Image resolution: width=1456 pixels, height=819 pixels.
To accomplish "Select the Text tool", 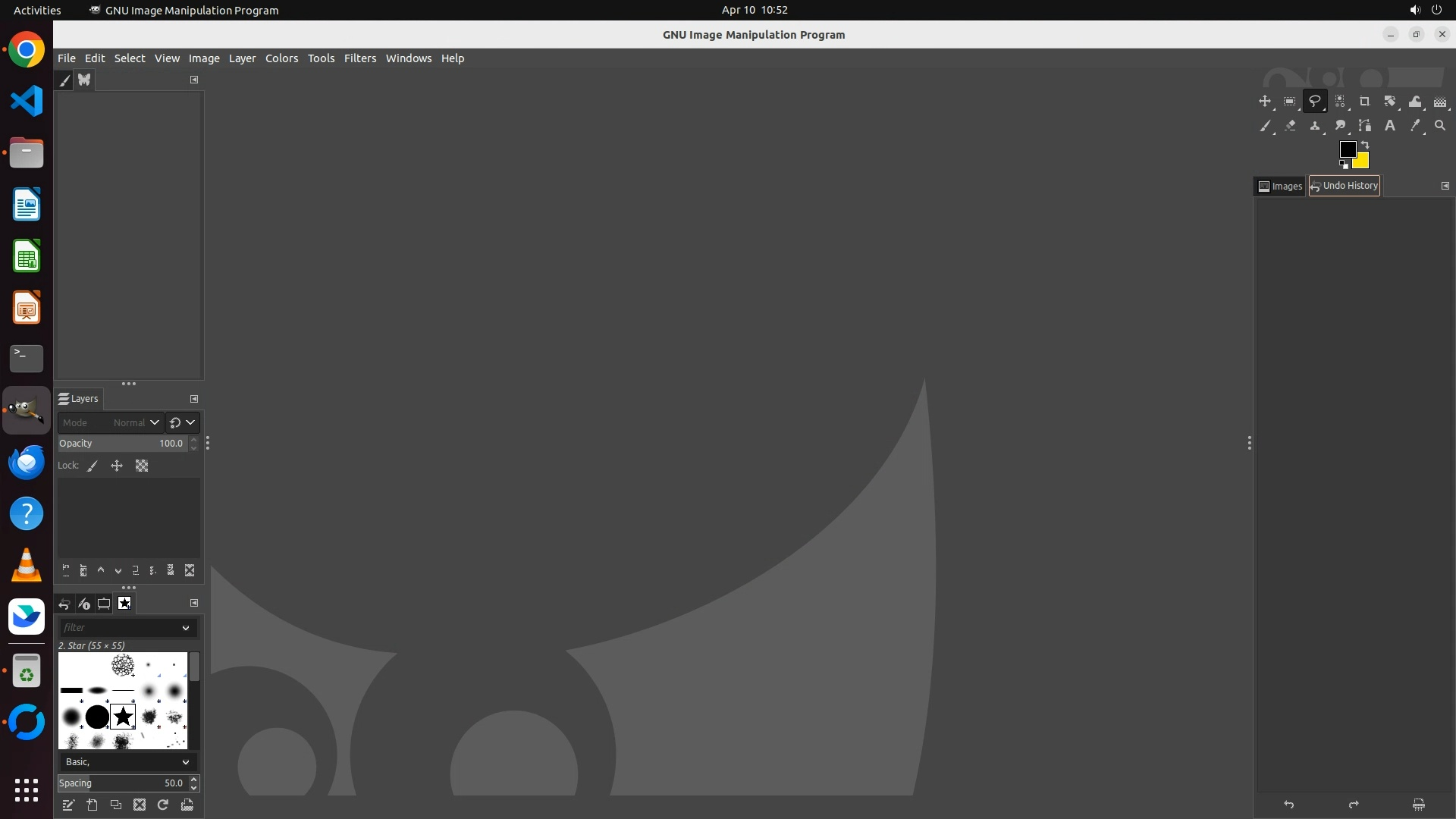I will [x=1389, y=126].
